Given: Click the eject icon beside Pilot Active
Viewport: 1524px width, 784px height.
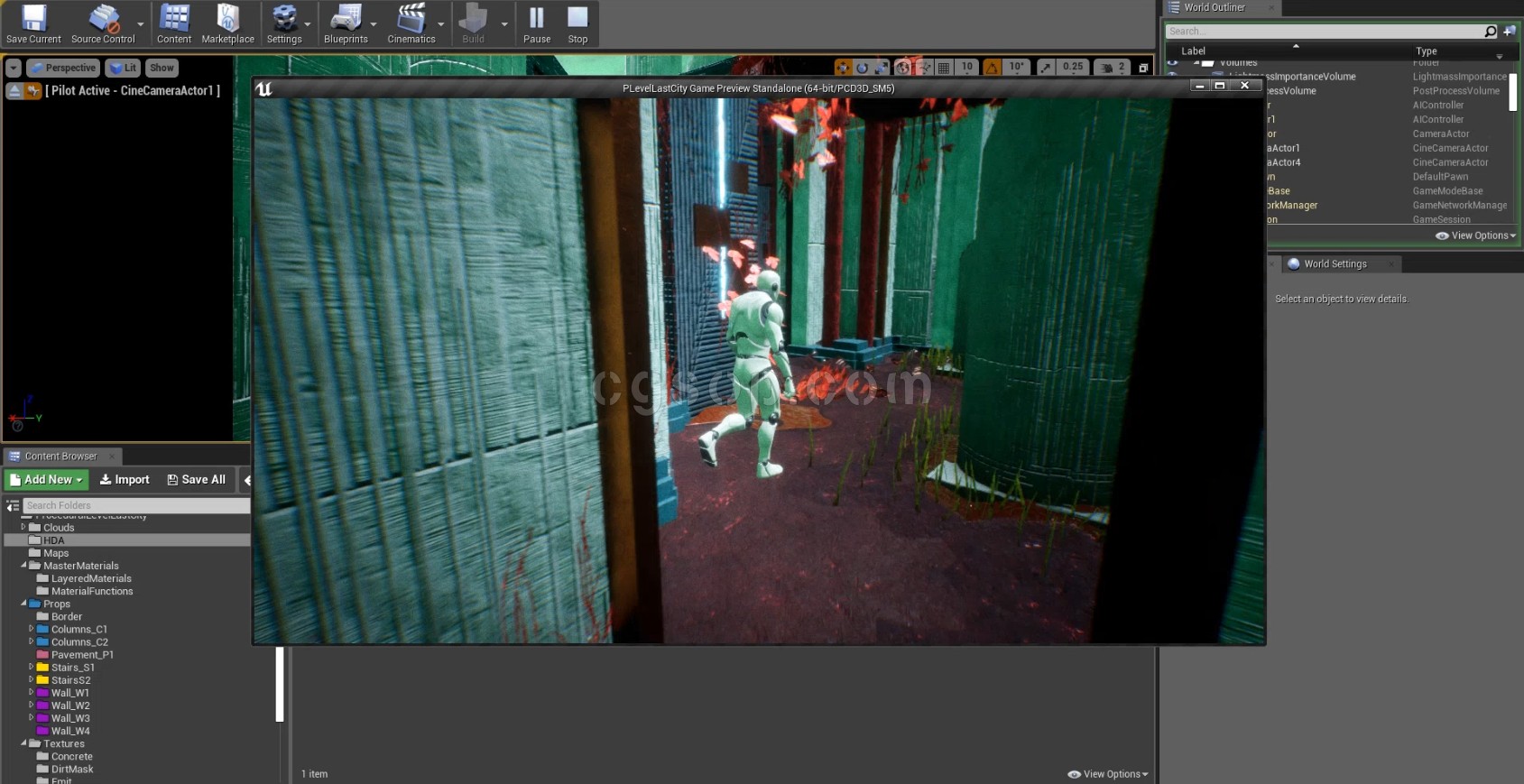Looking at the screenshot, I should pyautogui.click(x=14, y=90).
